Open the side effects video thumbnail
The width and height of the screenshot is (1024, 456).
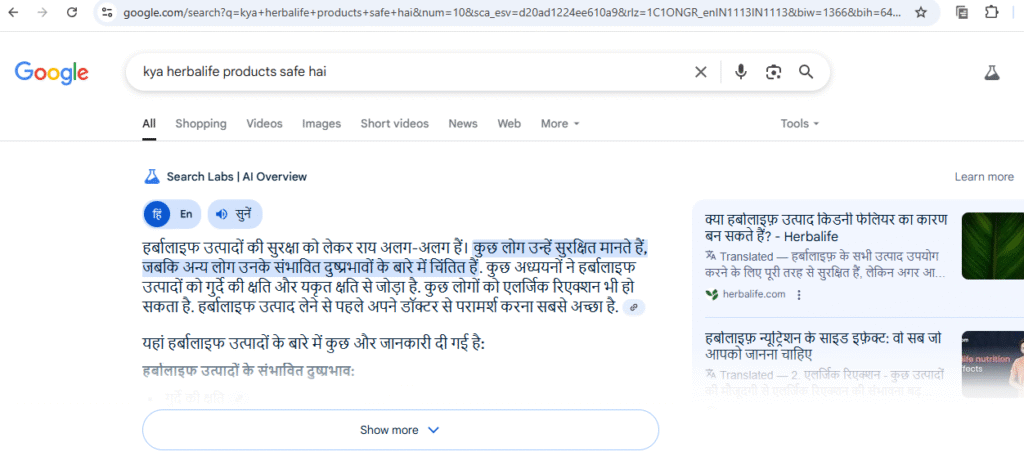[993, 365]
